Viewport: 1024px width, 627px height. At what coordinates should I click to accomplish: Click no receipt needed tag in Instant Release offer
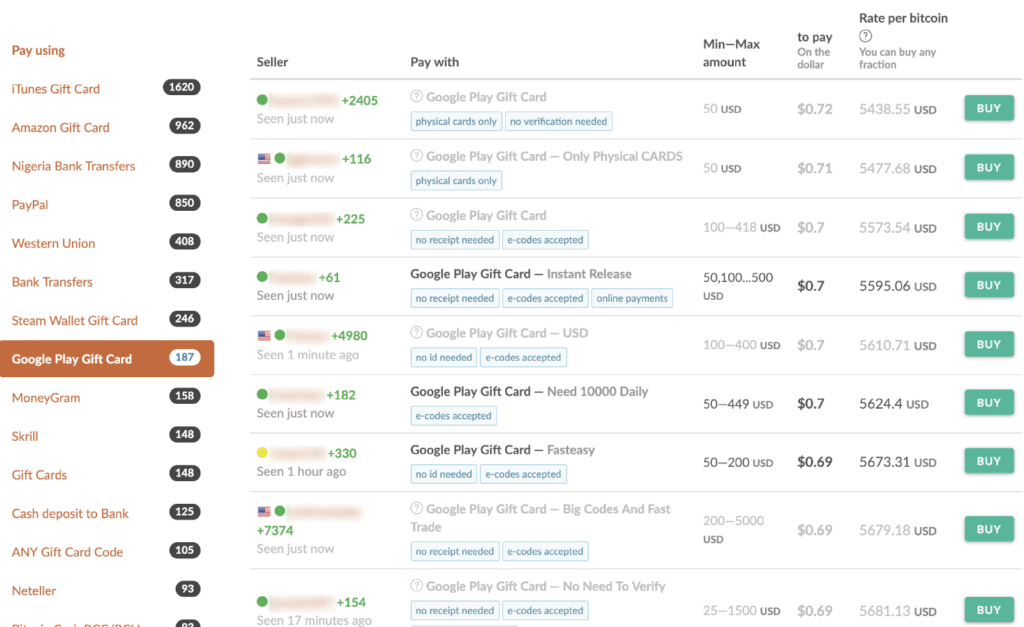[455, 298]
